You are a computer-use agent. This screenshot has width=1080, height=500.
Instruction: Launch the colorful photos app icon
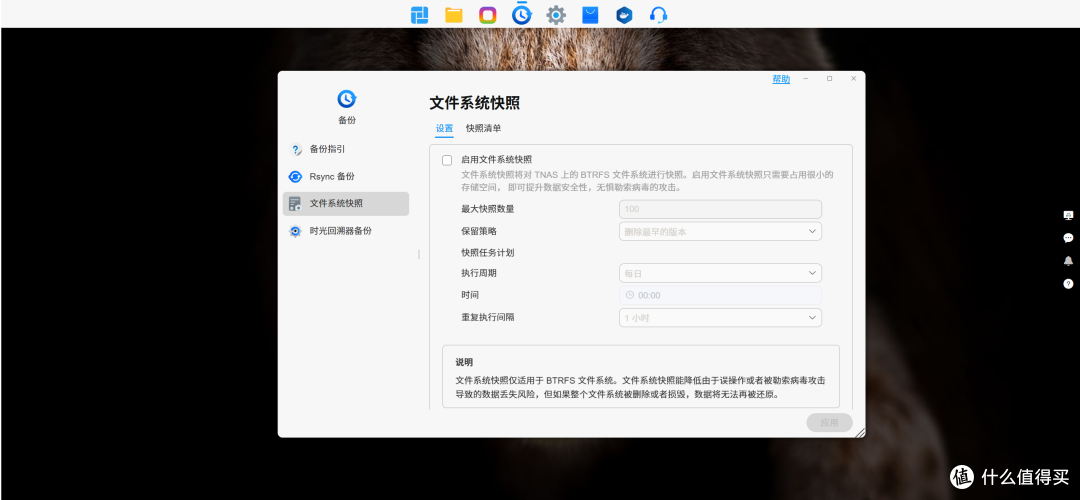[x=488, y=14]
